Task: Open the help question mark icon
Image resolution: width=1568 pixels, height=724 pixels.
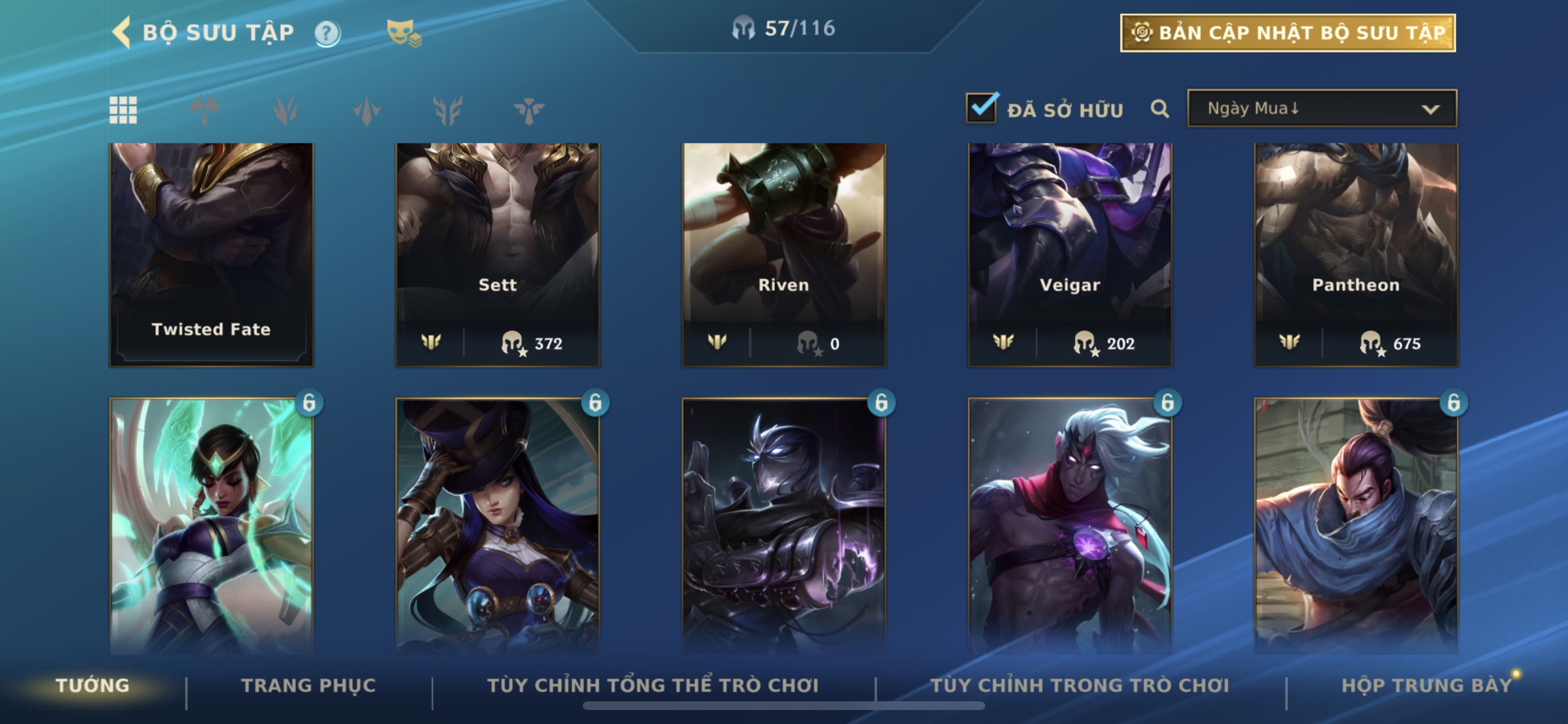Action: click(x=327, y=33)
